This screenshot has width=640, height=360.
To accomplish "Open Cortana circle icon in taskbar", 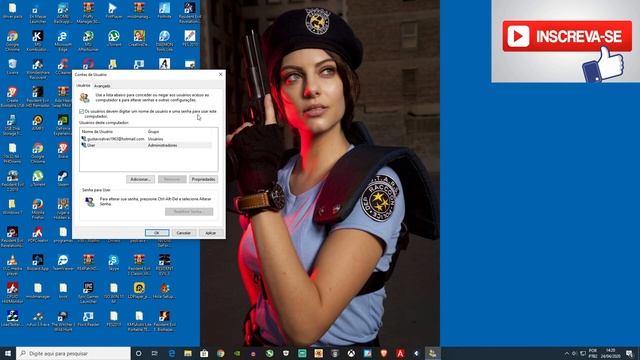I will 138,353.
